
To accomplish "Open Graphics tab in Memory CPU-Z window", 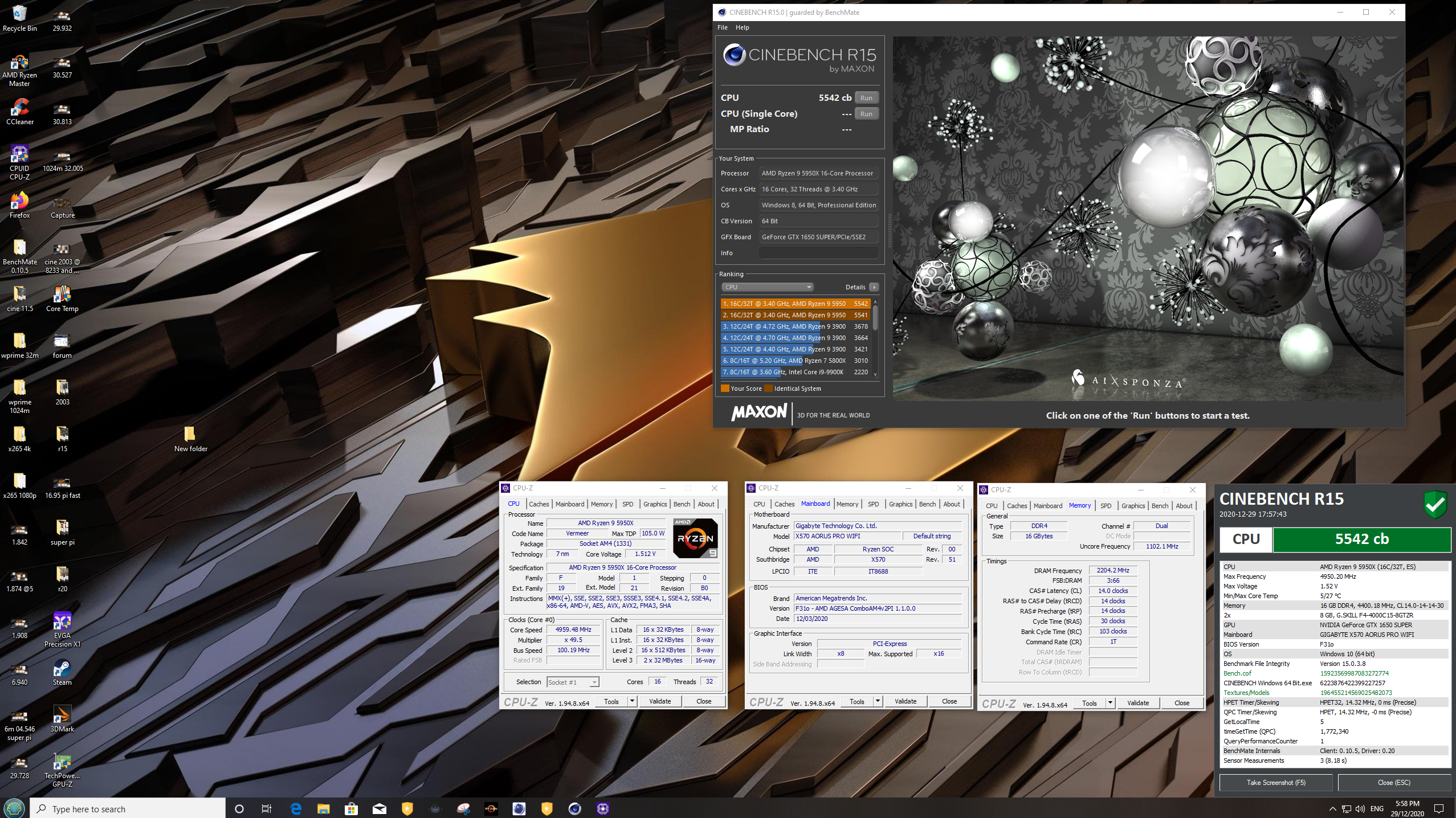I will click(1133, 506).
